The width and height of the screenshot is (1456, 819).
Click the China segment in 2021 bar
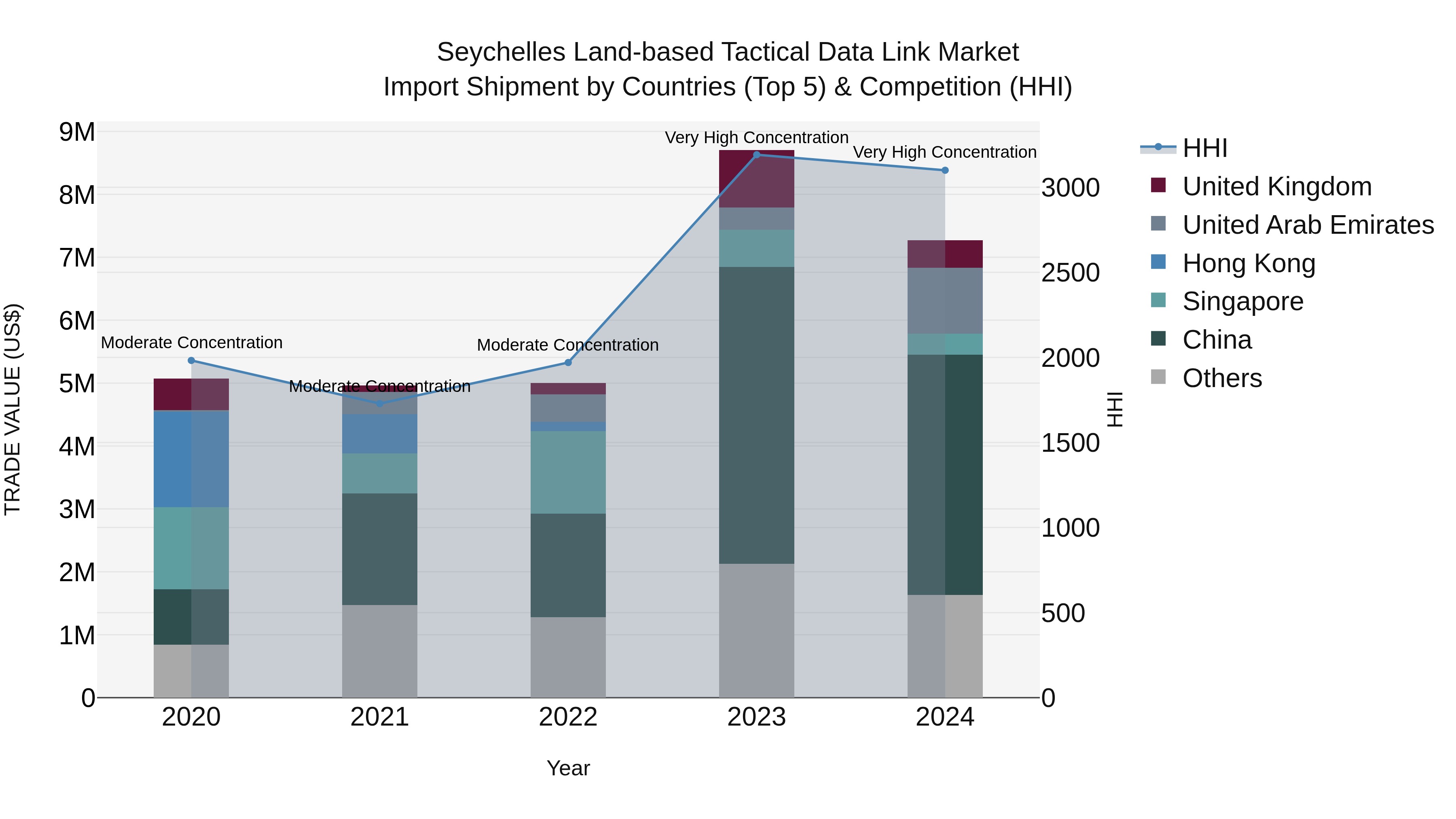[380, 549]
